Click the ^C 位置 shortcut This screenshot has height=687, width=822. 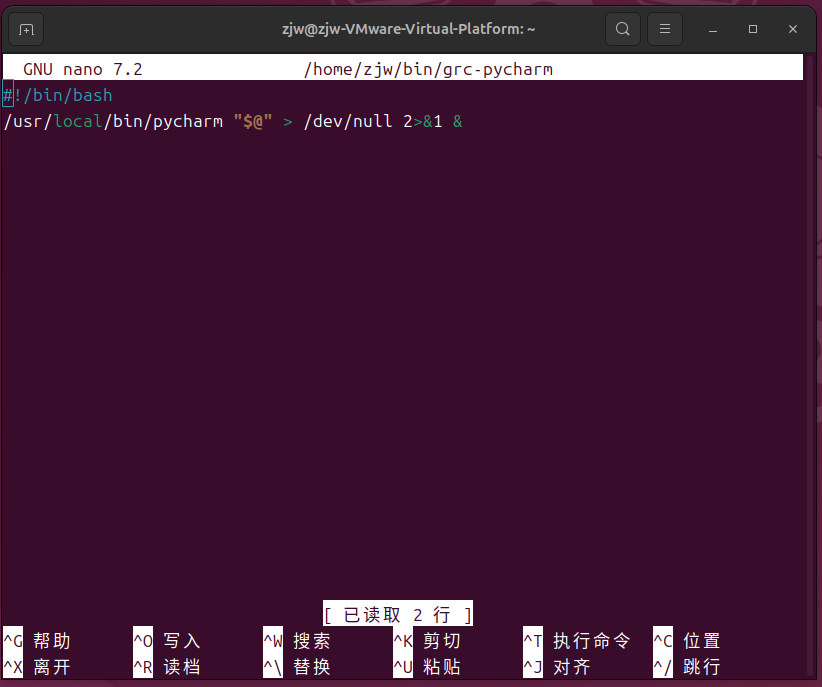687,641
